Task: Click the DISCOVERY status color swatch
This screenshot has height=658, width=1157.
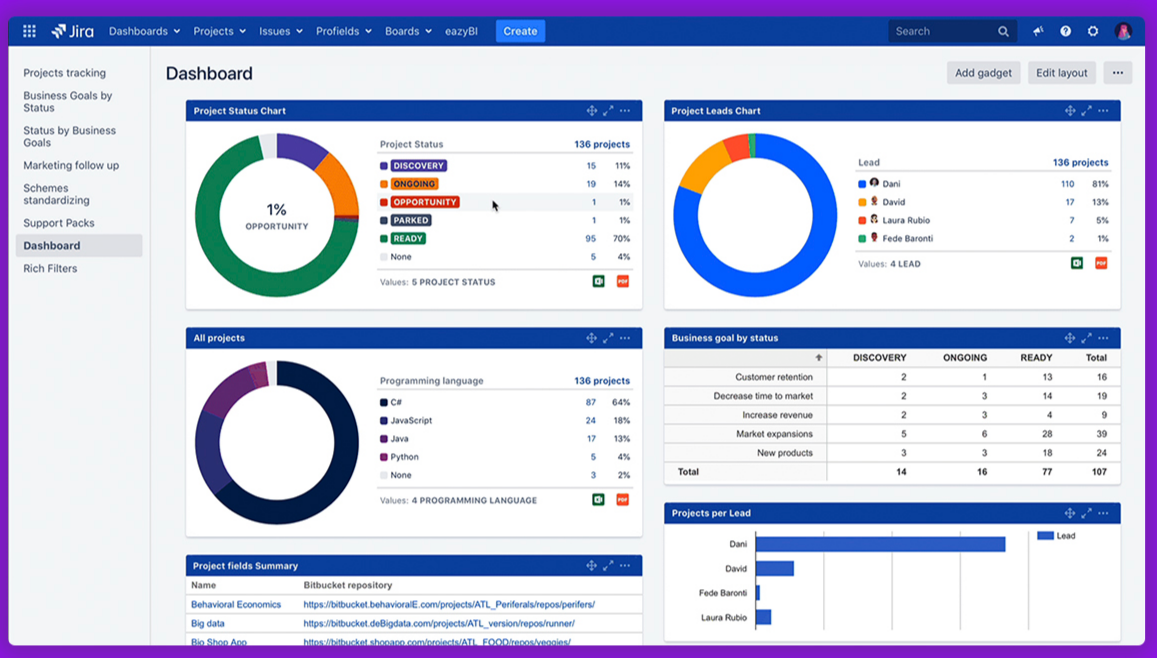Action: [x=384, y=166]
